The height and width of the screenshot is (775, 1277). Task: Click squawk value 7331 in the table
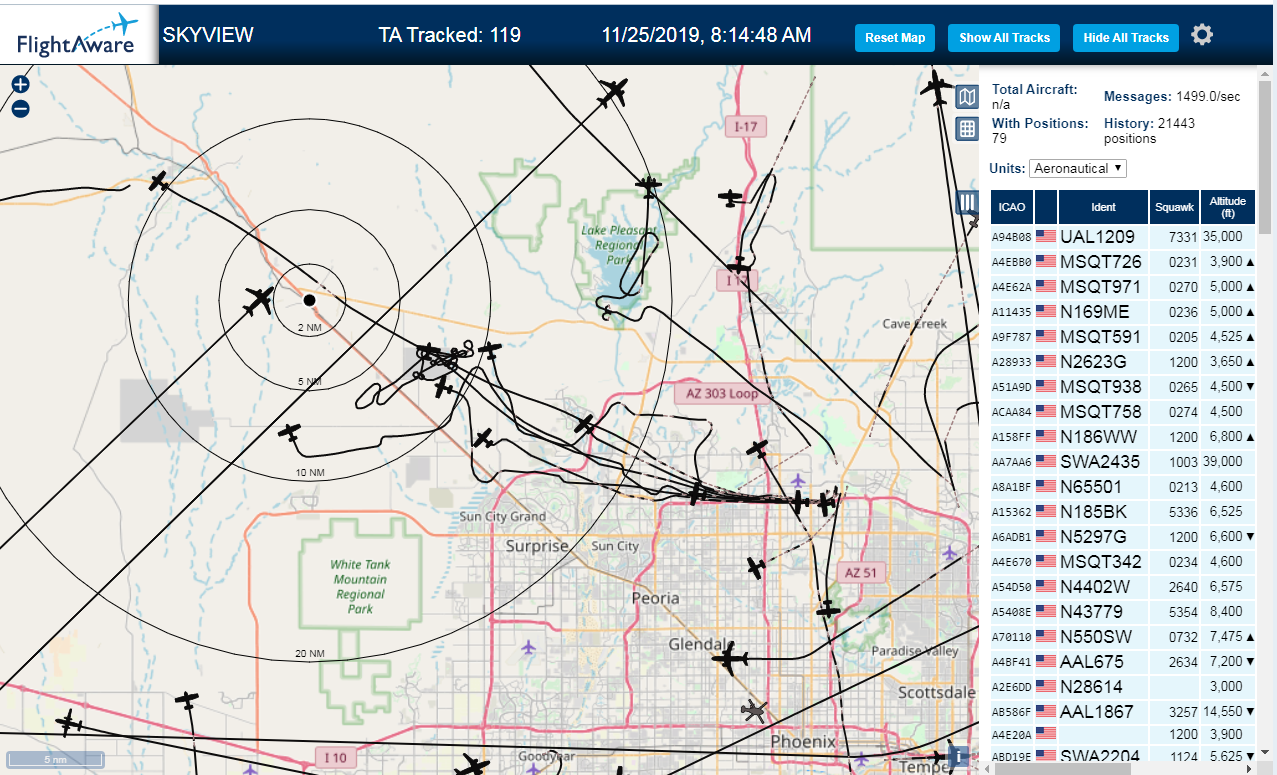click(x=1181, y=237)
